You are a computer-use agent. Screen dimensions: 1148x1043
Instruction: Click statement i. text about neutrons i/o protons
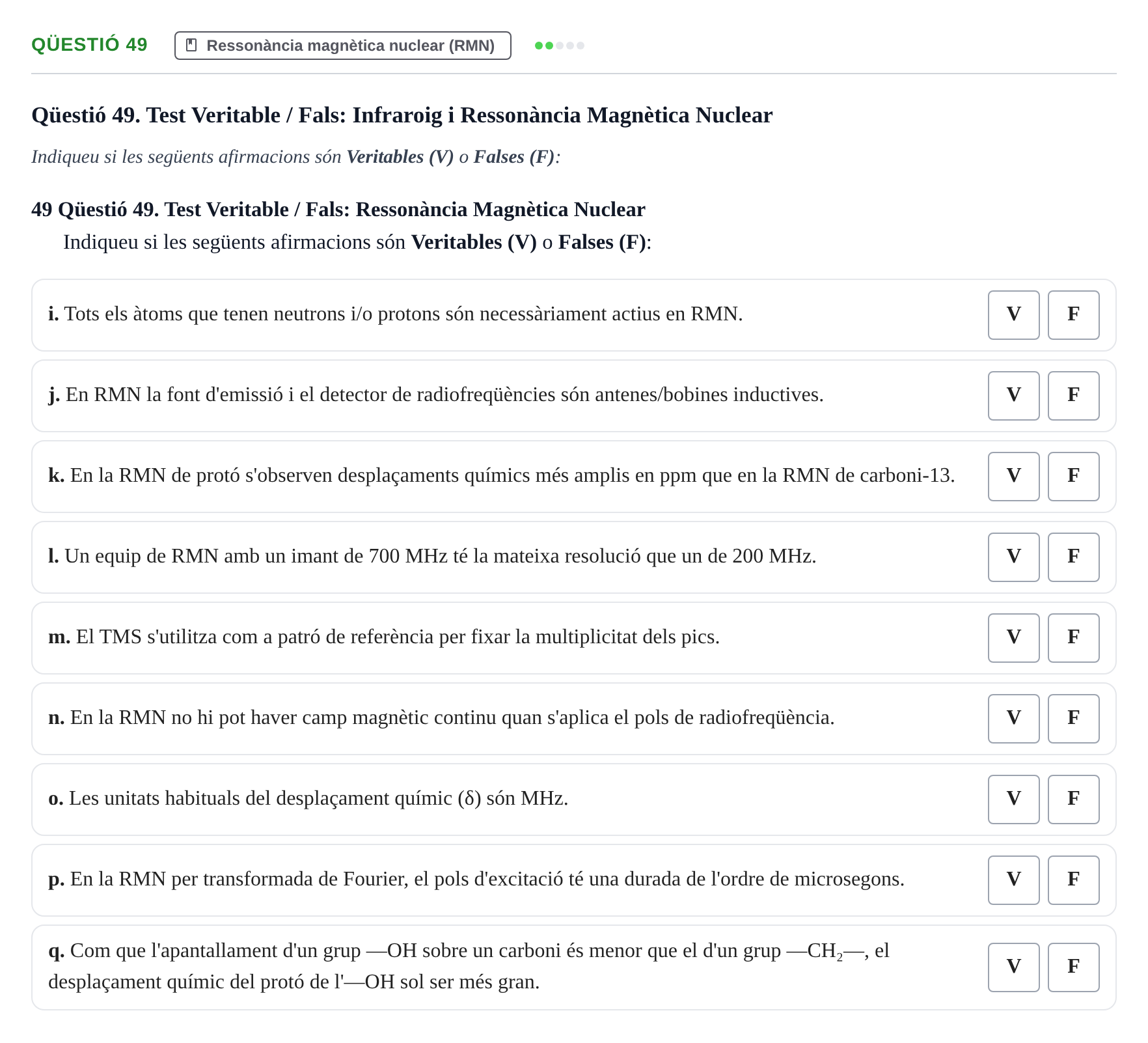coord(396,314)
